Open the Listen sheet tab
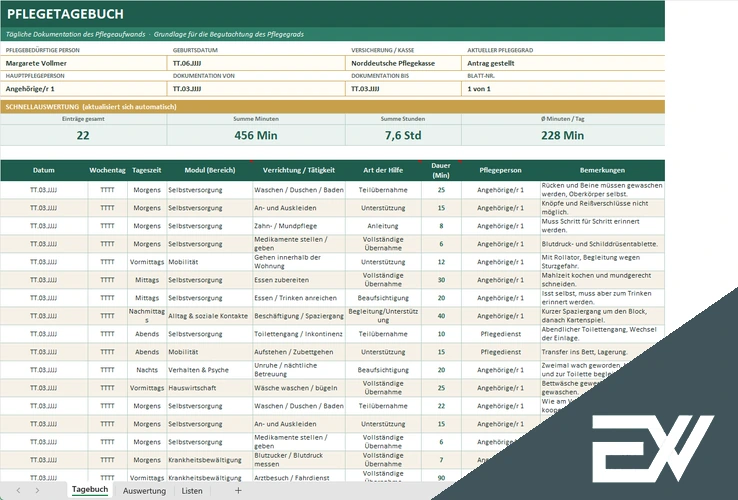Image resolution: width=738 pixels, height=500 pixels. (x=192, y=491)
